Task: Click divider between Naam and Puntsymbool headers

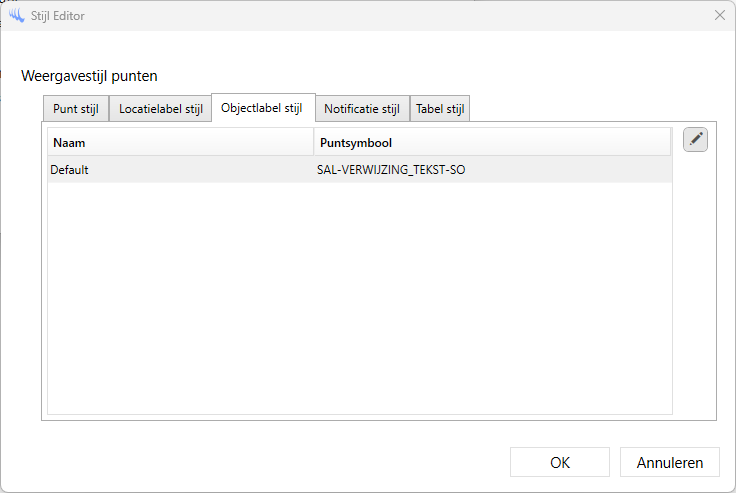Action: 314,142
